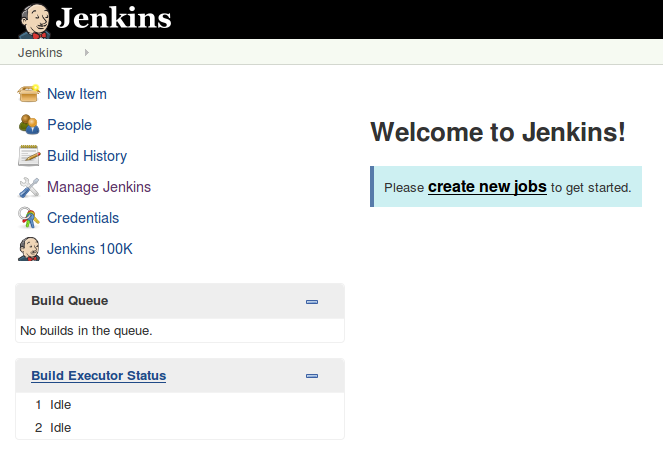Screen dimensions: 663x454
Task: Click the Jenkins 100K butler icon
Action: pos(29,249)
